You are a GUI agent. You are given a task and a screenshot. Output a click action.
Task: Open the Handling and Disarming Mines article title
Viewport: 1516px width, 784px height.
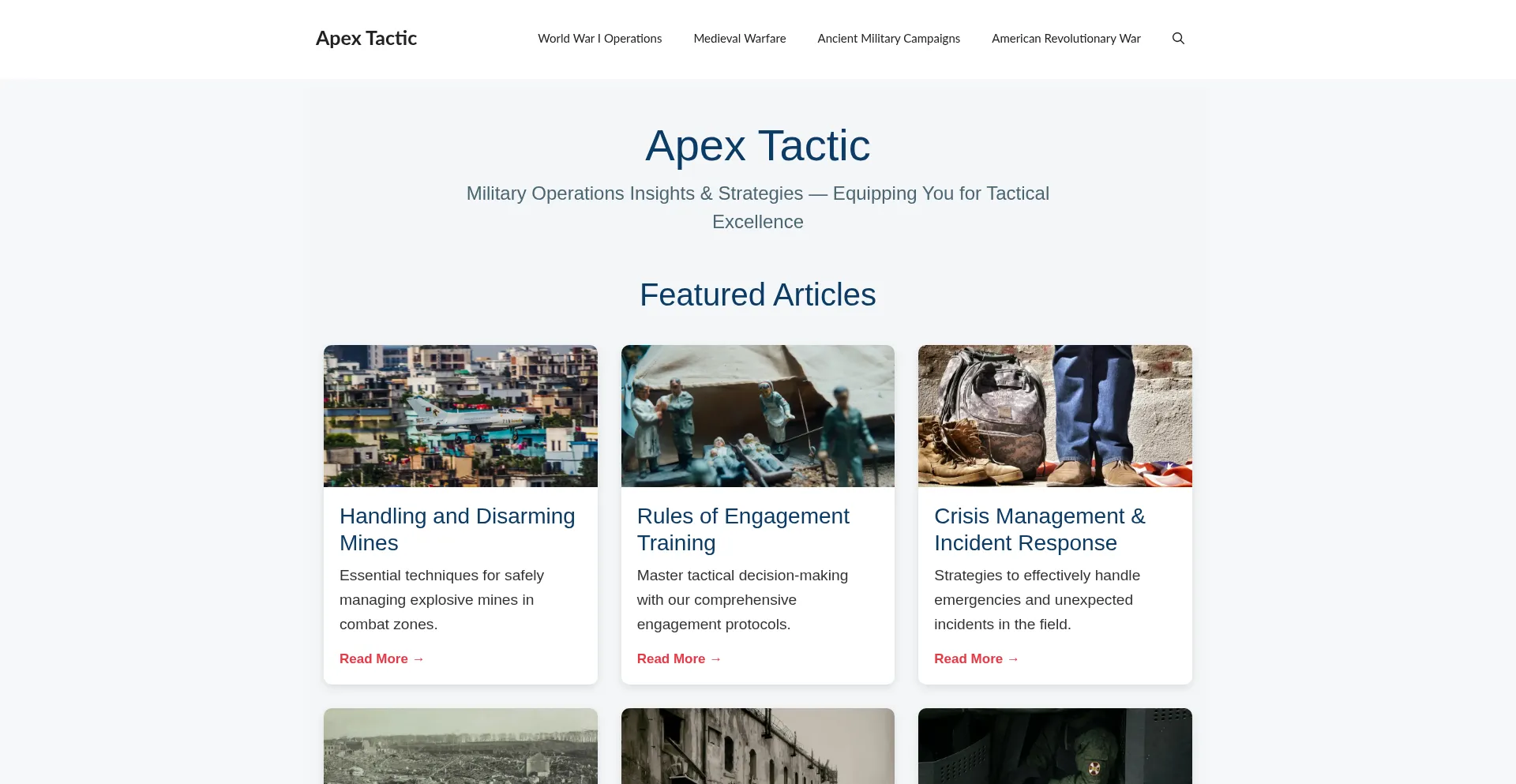tap(456, 529)
